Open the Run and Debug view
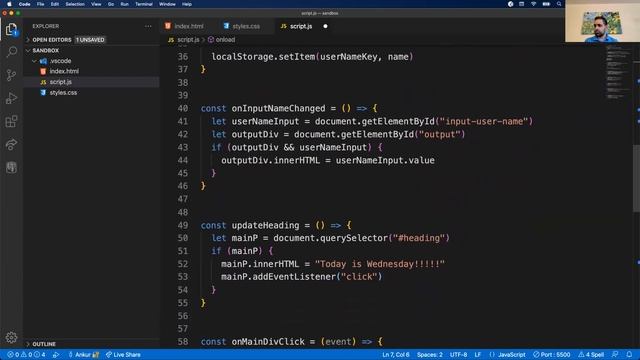This screenshot has width=640, height=360. pyautogui.click(x=11, y=98)
